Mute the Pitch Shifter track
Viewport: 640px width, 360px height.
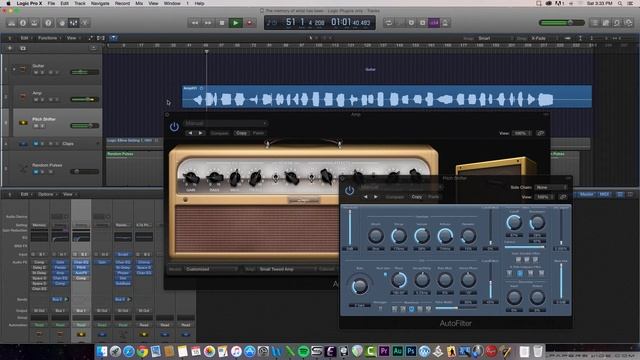point(36,126)
